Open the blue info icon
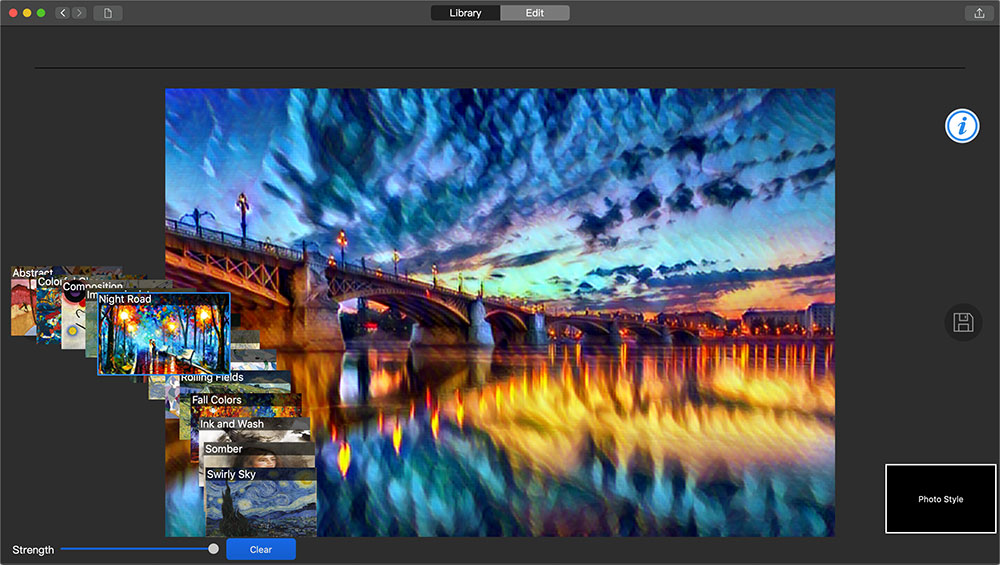Image resolution: width=1000 pixels, height=565 pixels. tap(962, 126)
